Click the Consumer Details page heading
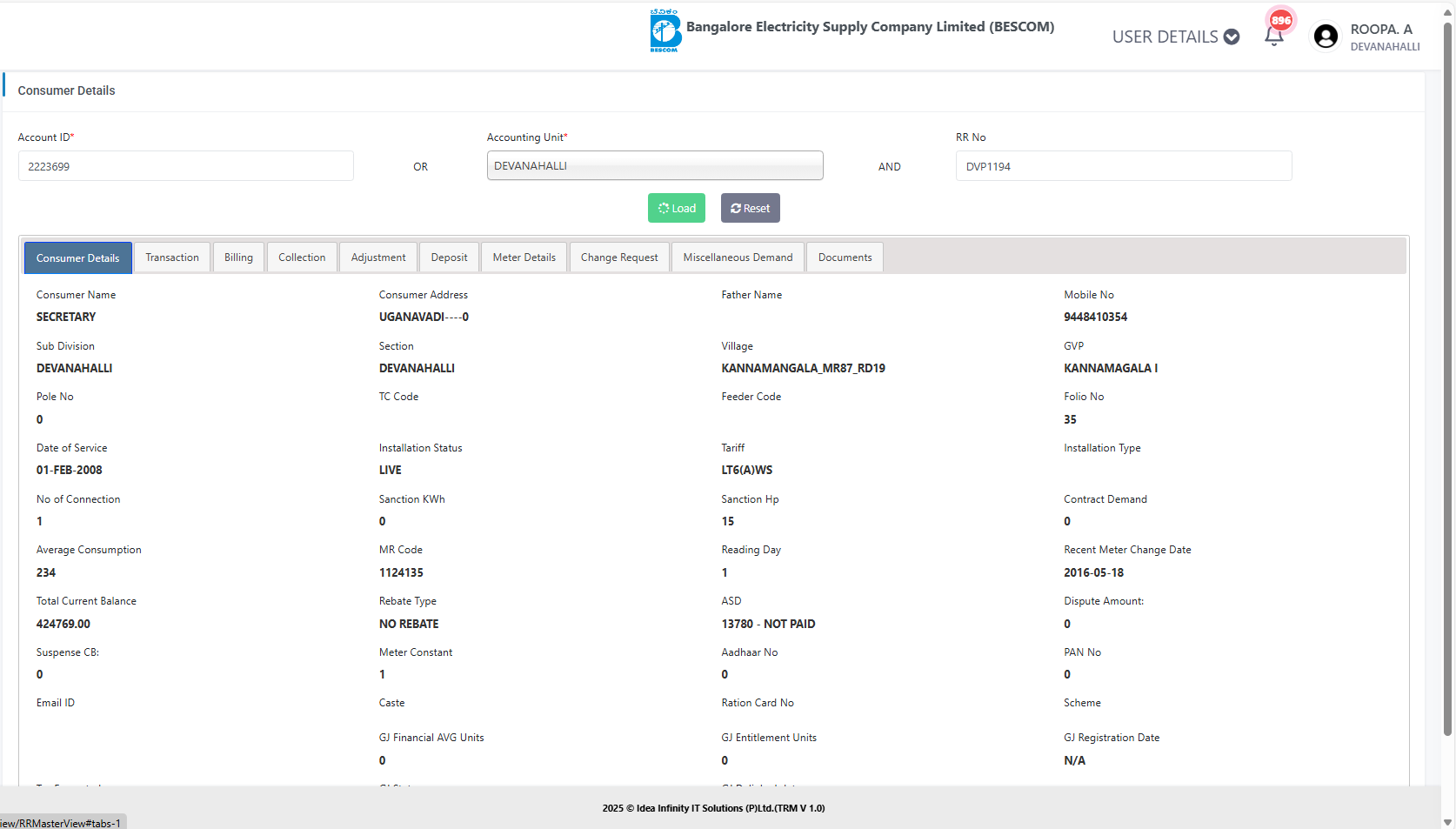Screen dimensions: 1456x829 (66, 90)
